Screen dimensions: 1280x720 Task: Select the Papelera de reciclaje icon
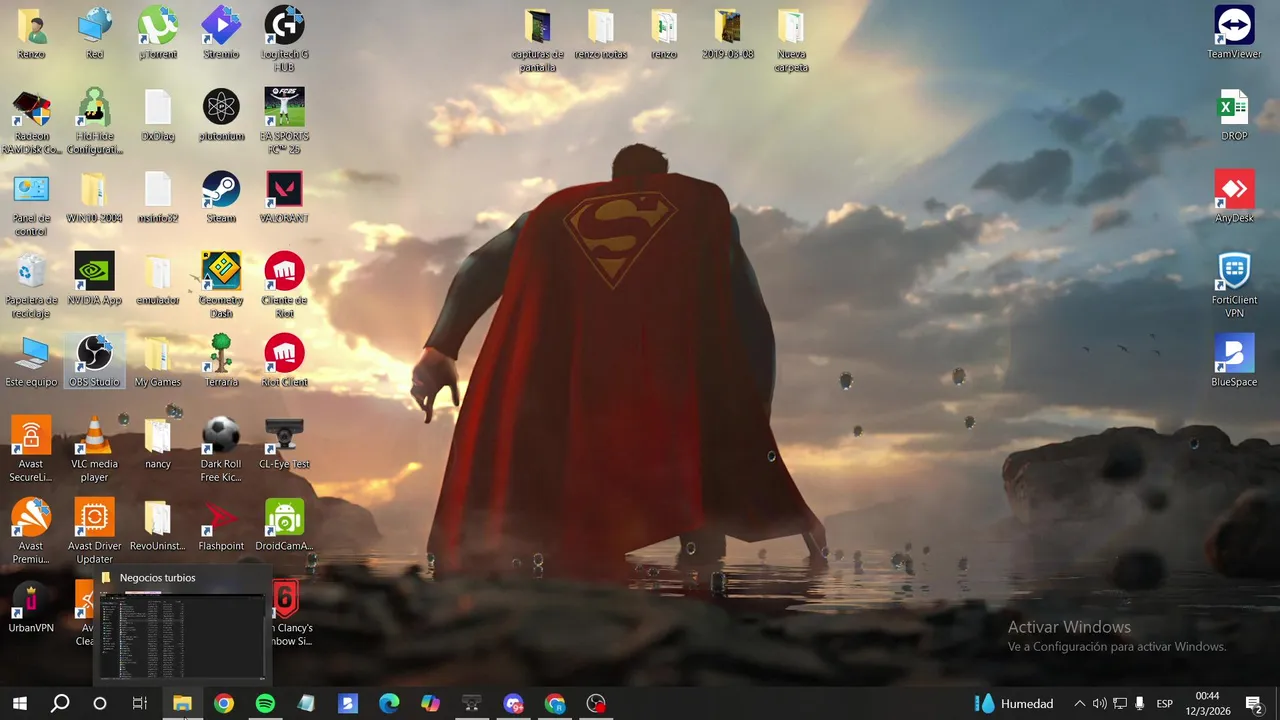[x=31, y=286]
